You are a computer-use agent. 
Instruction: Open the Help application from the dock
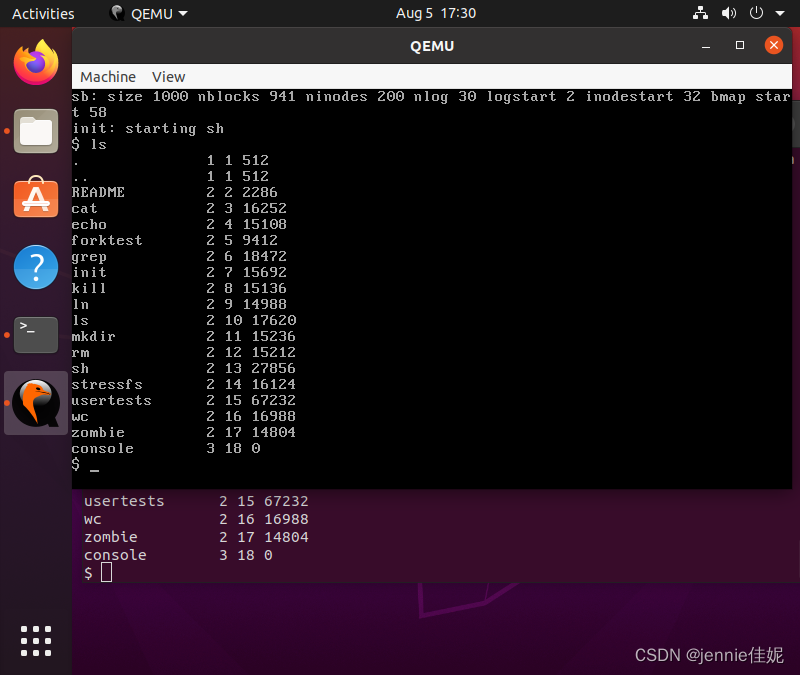coord(35,267)
